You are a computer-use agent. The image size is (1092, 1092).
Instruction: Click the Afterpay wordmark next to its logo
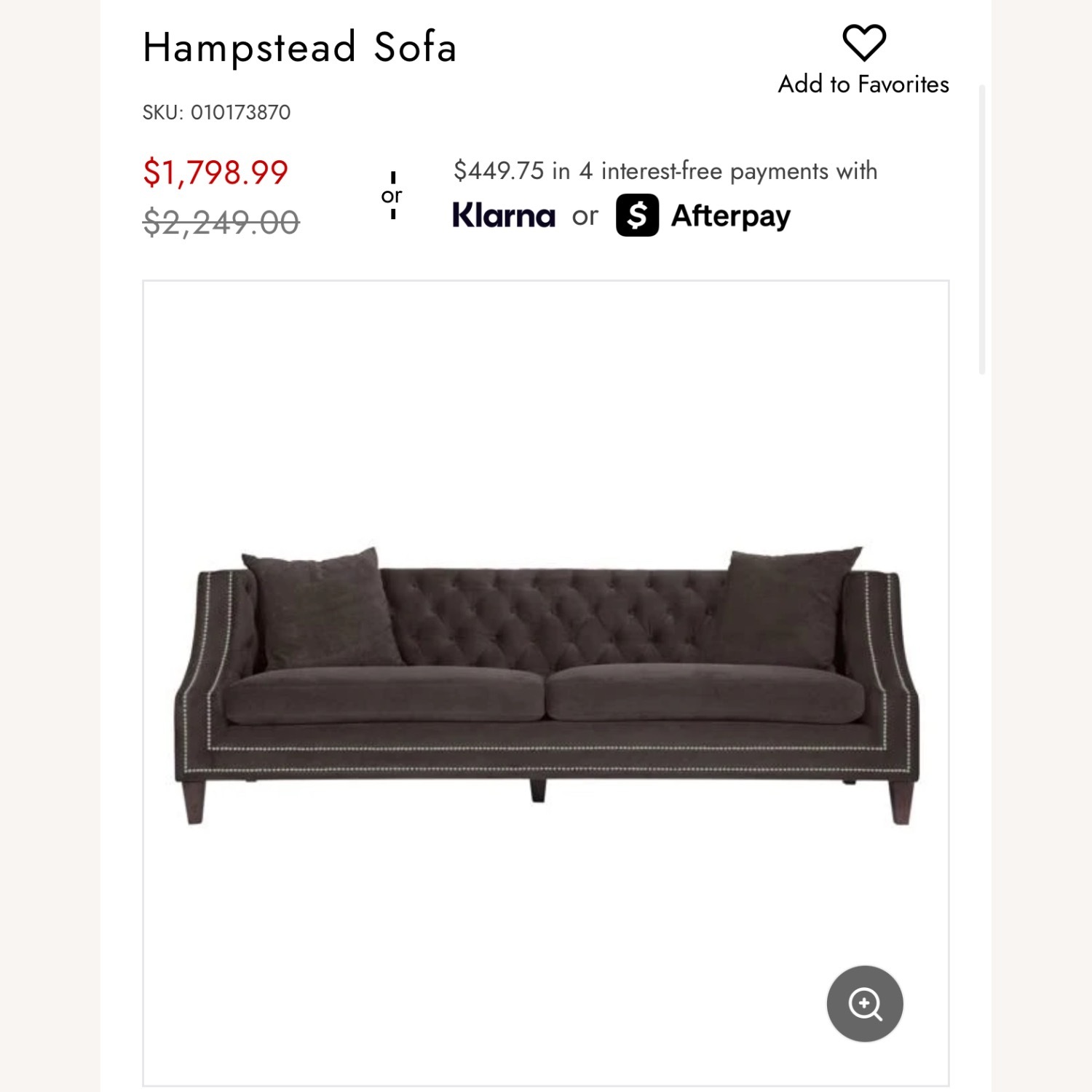click(x=730, y=215)
